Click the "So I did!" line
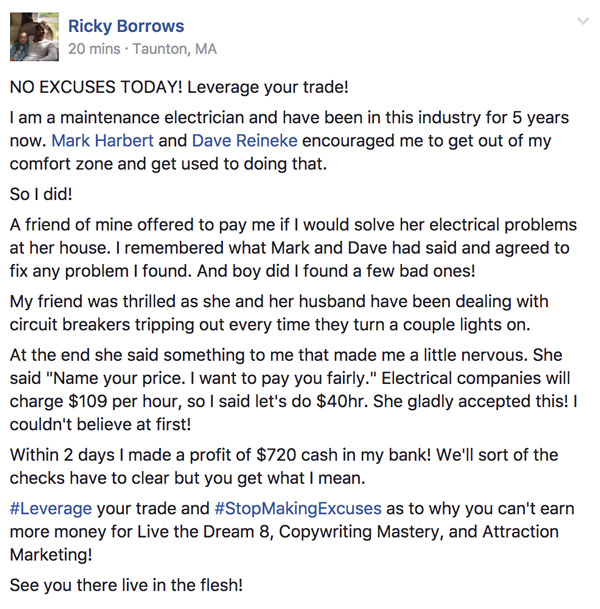 [41, 194]
